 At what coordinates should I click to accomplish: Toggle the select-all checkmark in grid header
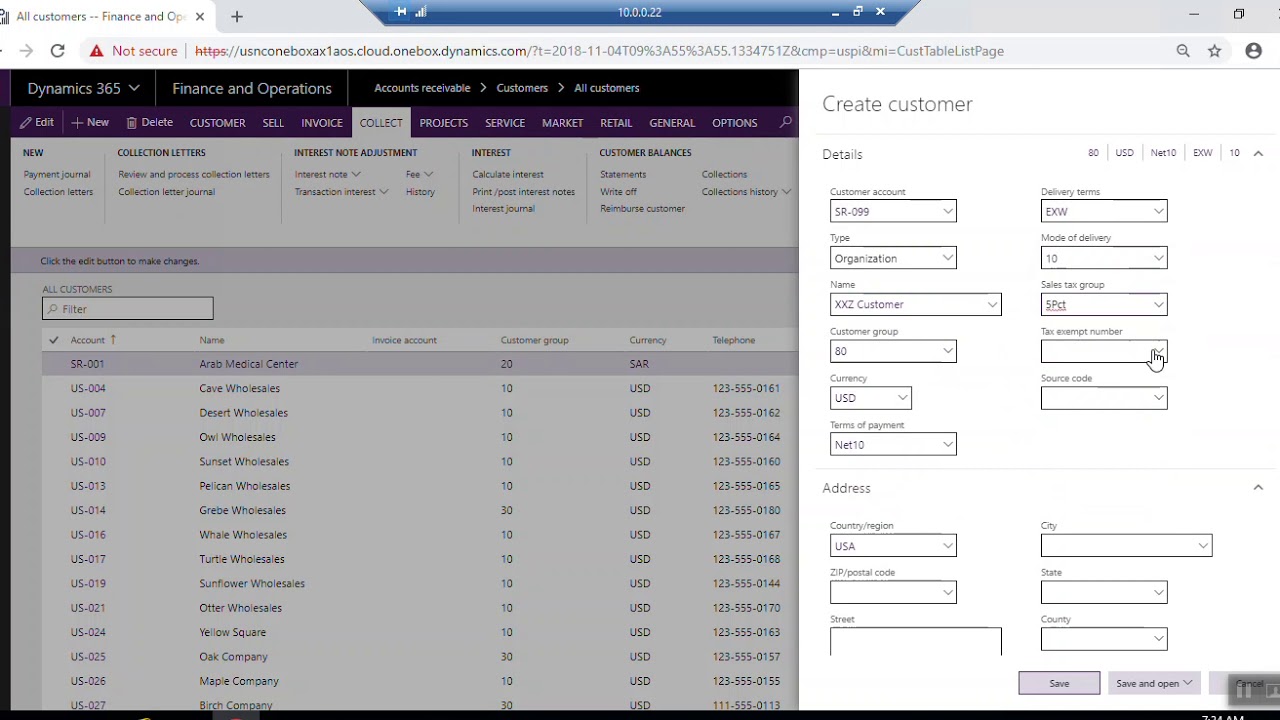pyautogui.click(x=54, y=340)
